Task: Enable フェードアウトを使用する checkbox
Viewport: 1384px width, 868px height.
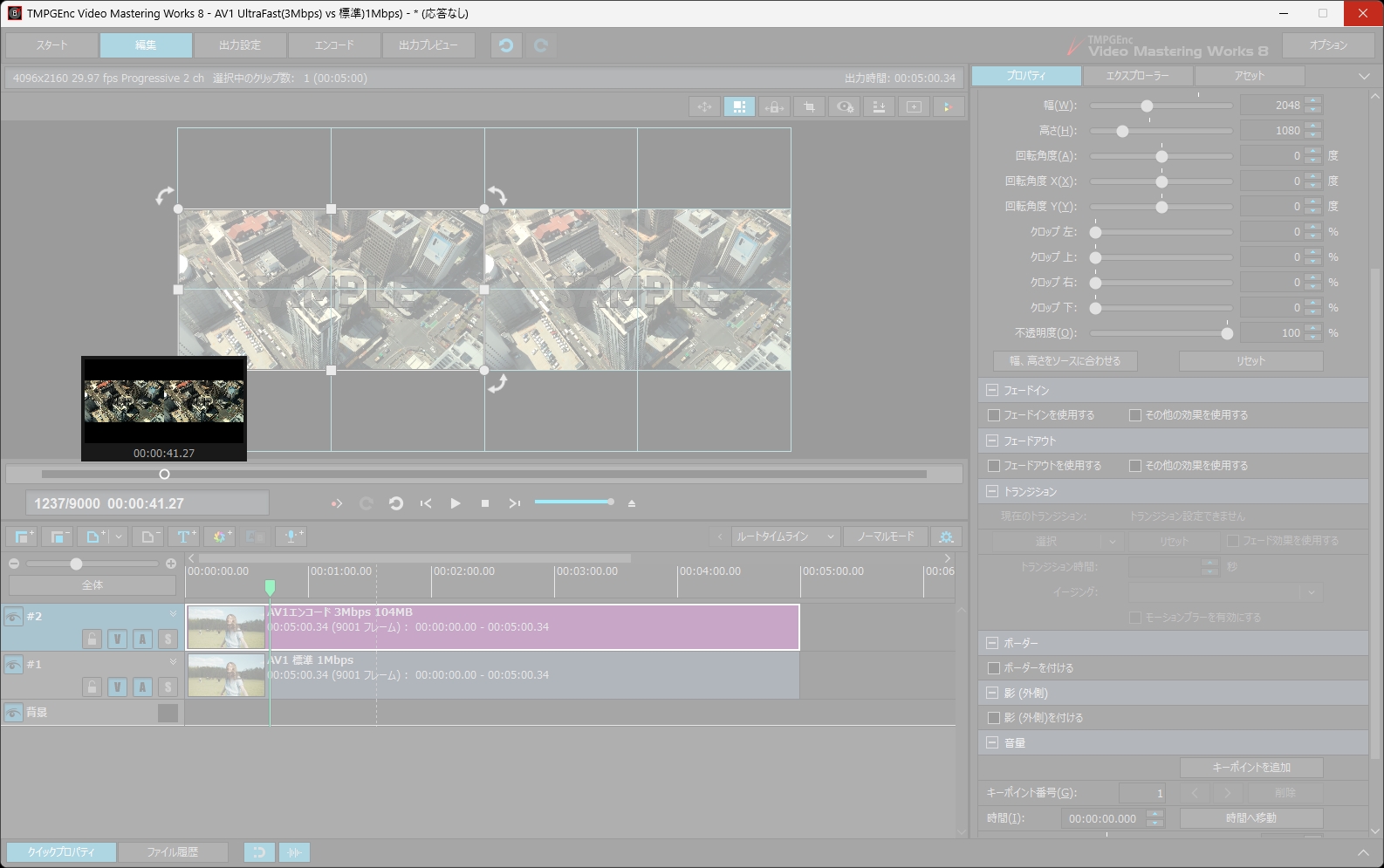Action: pos(994,466)
